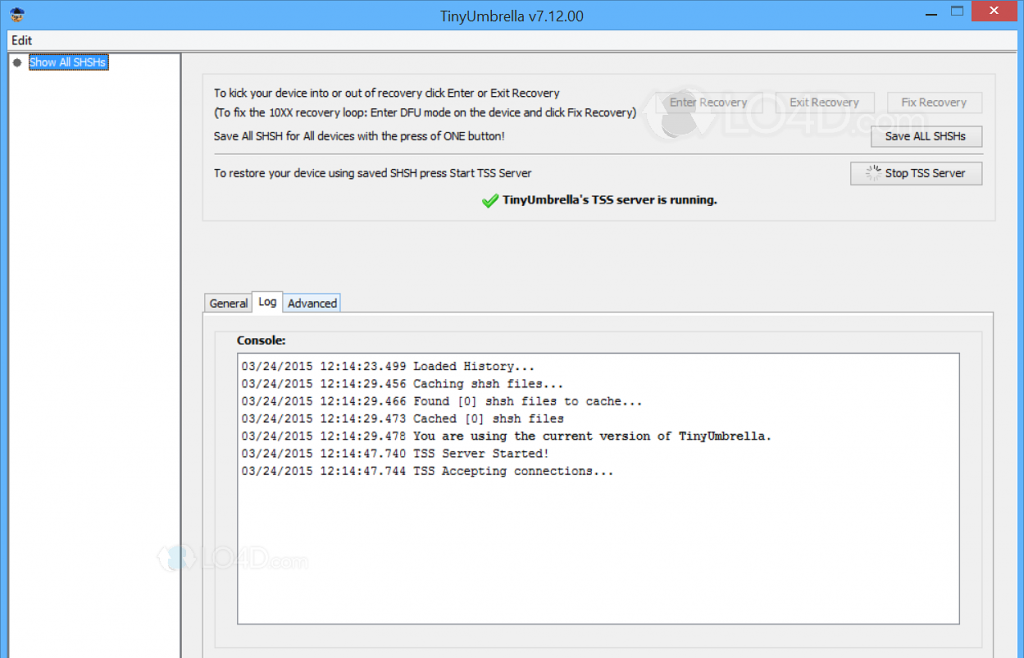Open the Edit menu
Image resolution: width=1024 pixels, height=658 pixels.
pos(22,40)
